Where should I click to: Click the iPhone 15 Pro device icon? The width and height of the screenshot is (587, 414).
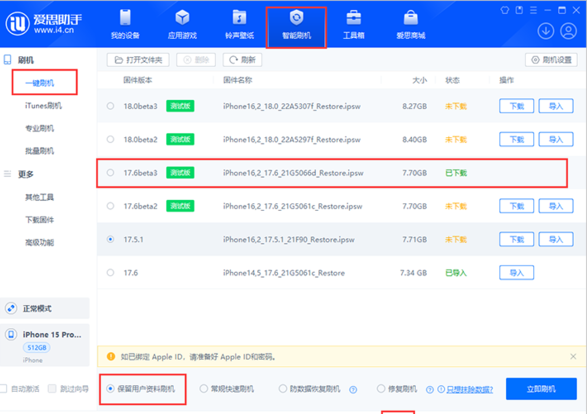[x=11, y=334]
